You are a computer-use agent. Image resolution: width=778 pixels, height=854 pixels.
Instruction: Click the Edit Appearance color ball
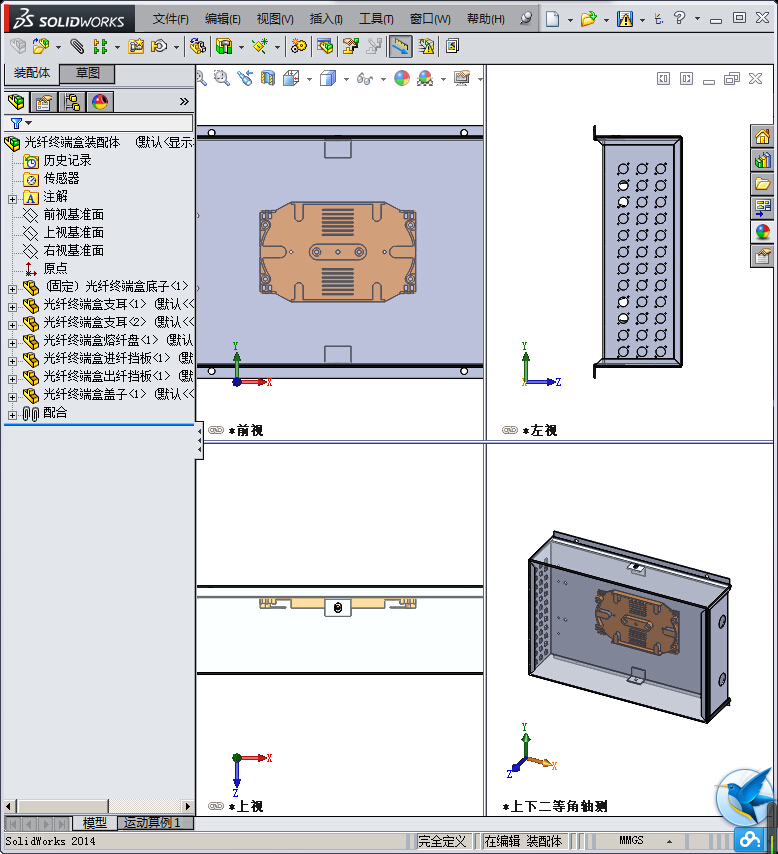point(402,78)
